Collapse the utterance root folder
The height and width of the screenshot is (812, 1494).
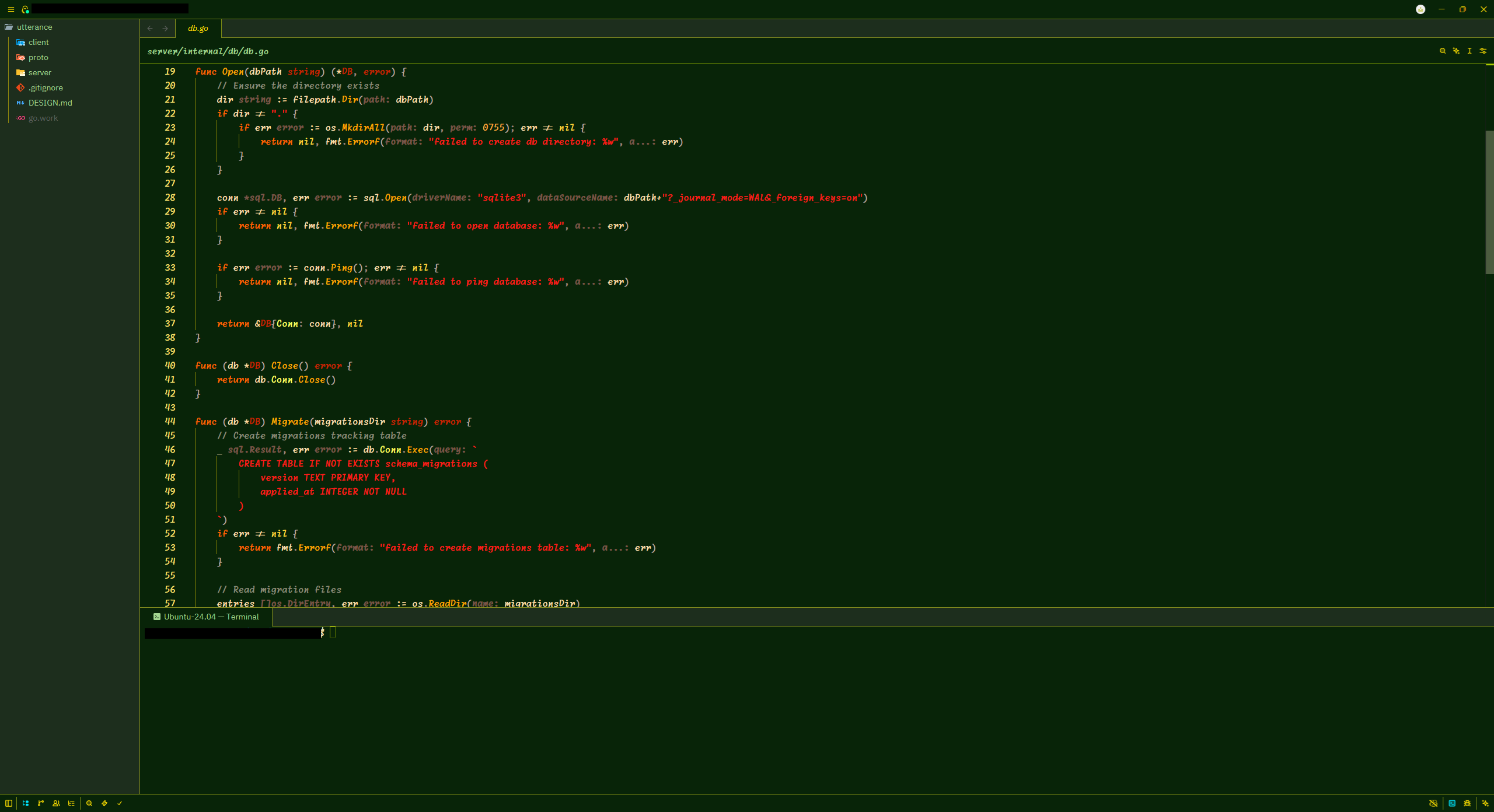(x=69, y=27)
